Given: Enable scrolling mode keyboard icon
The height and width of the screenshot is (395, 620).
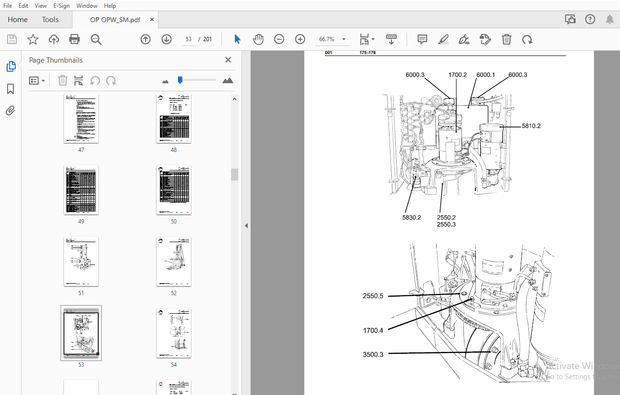Looking at the screenshot, I should (x=391, y=39).
